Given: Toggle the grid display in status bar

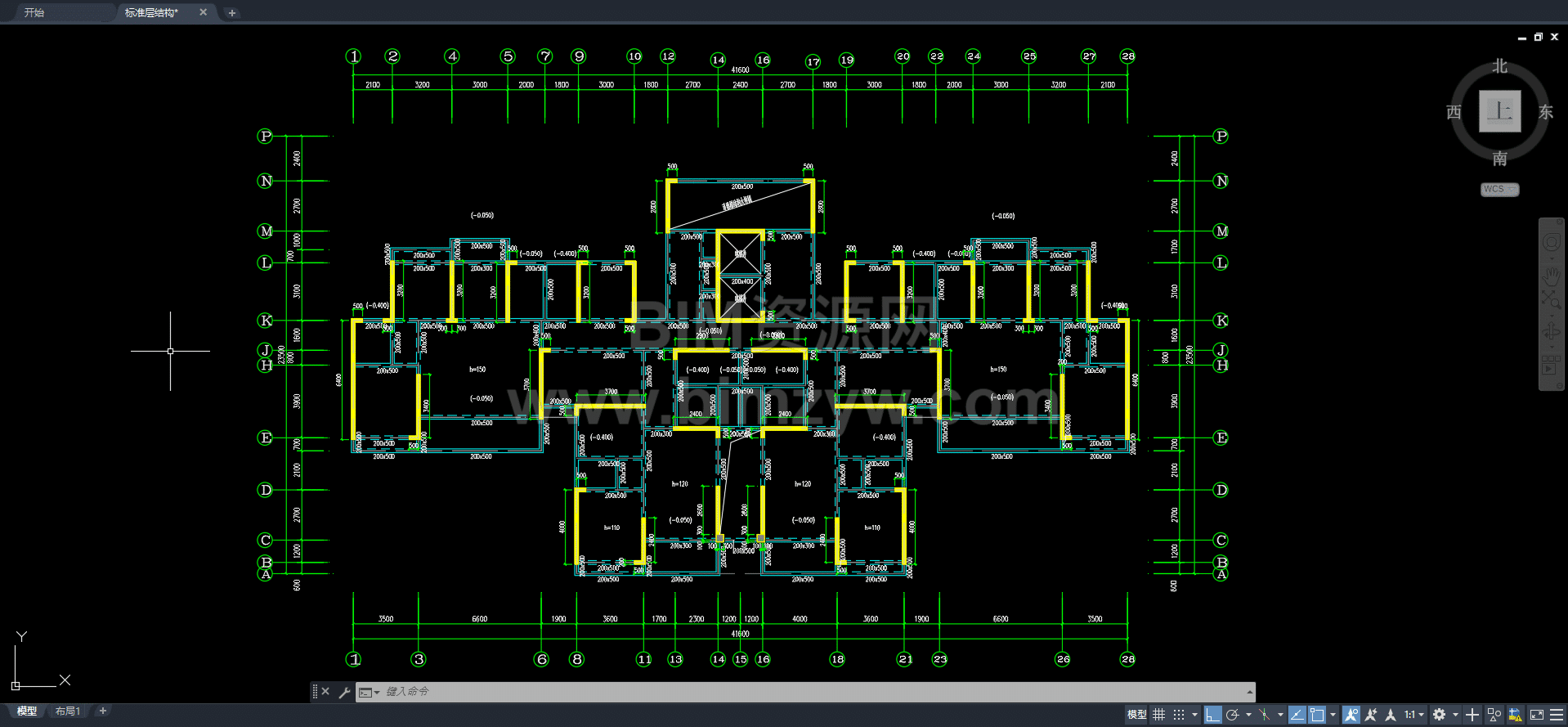Looking at the screenshot, I should point(1158,715).
